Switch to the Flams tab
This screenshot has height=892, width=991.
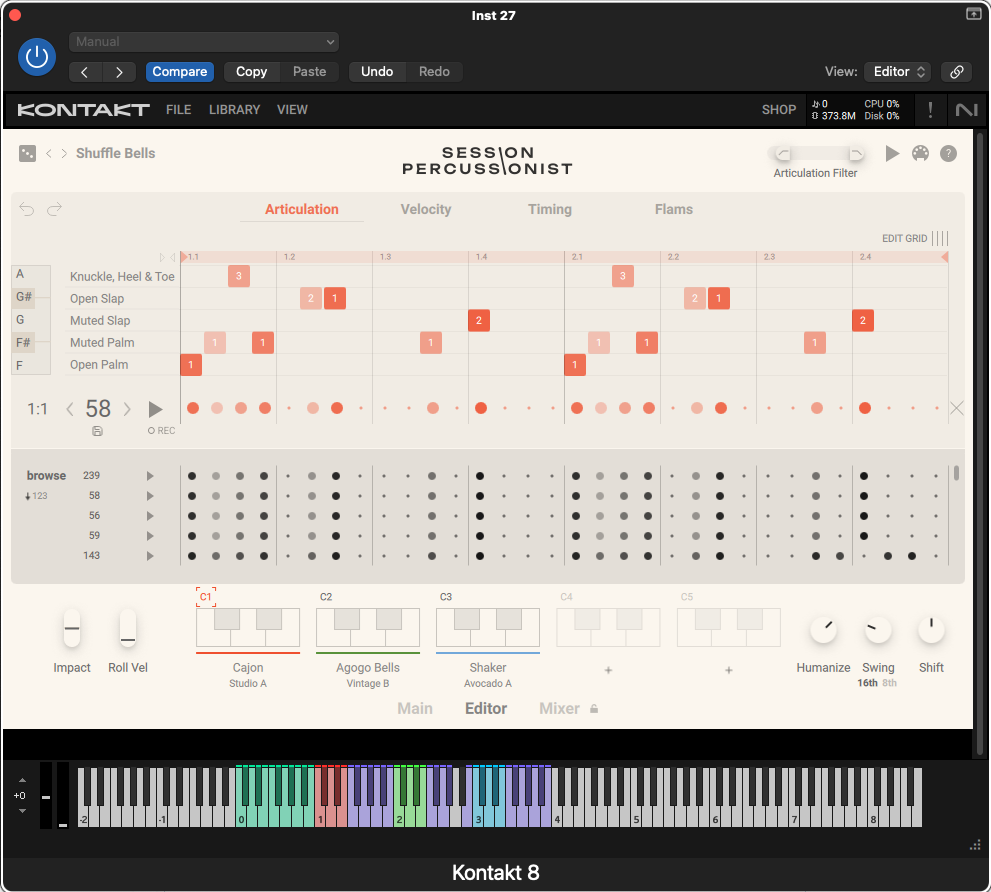tap(674, 209)
